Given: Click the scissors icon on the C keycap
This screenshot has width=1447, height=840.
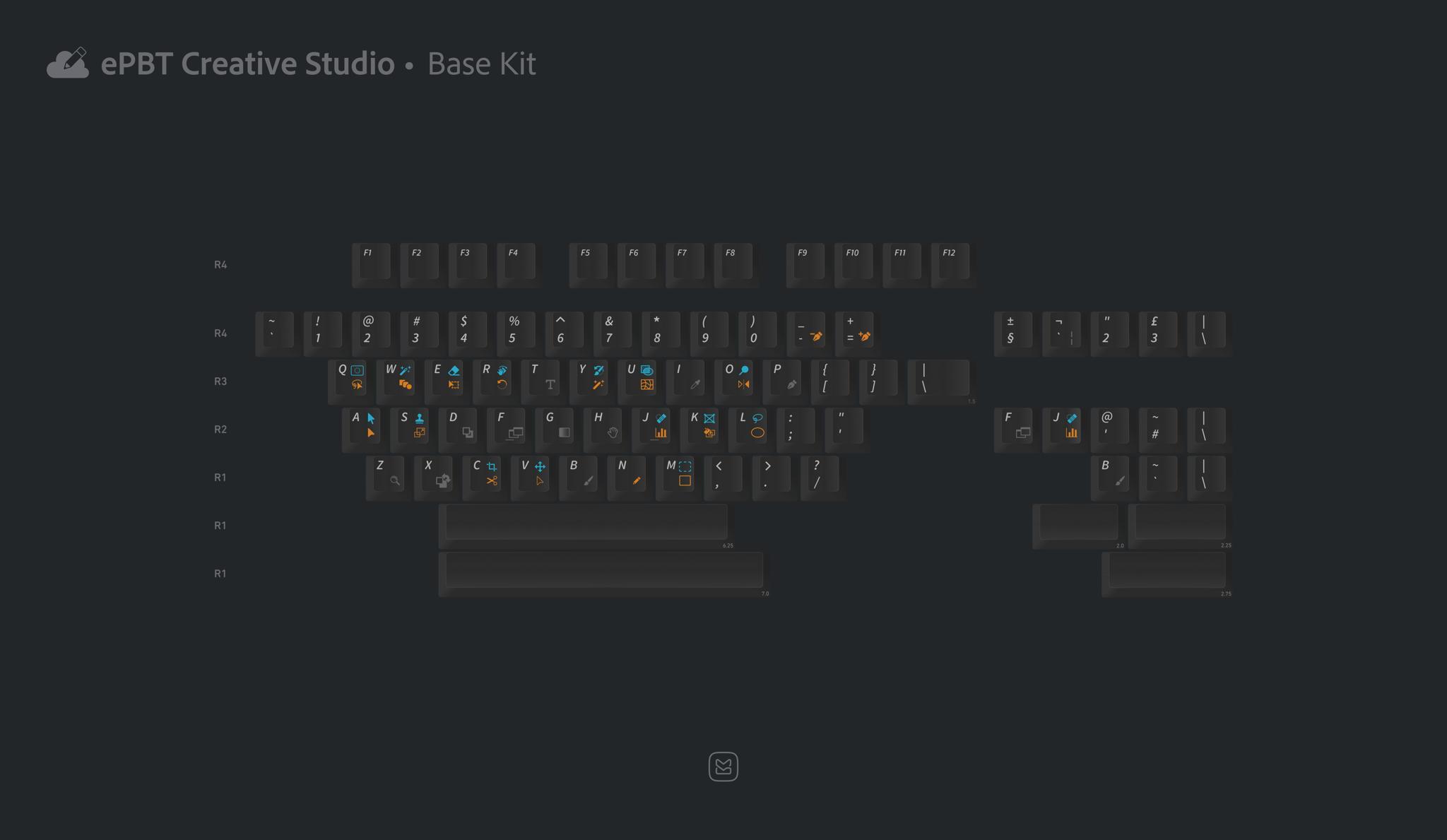Looking at the screenshot, I should click(x=492, y=481).
